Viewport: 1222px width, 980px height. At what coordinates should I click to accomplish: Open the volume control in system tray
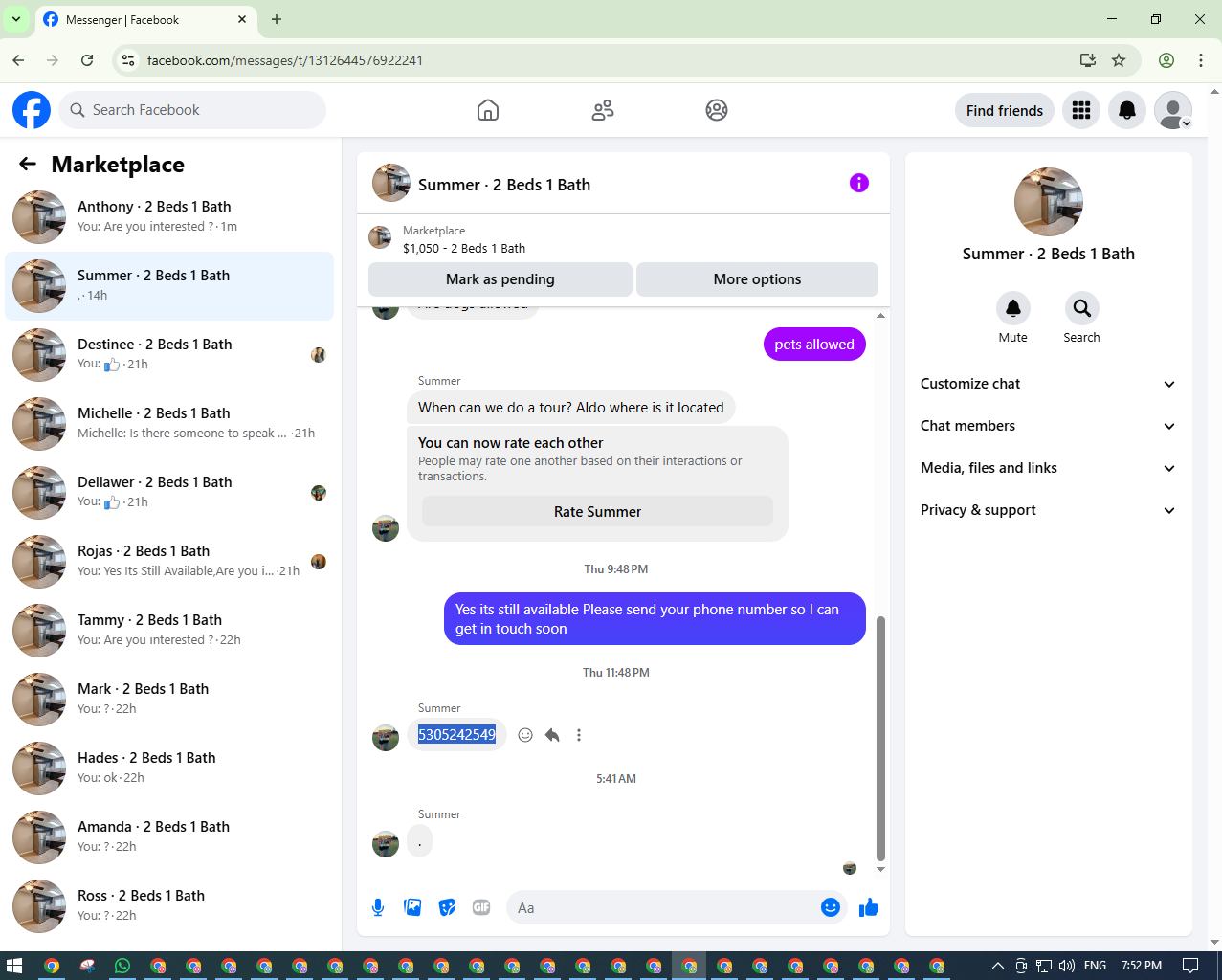point(1067,966)
